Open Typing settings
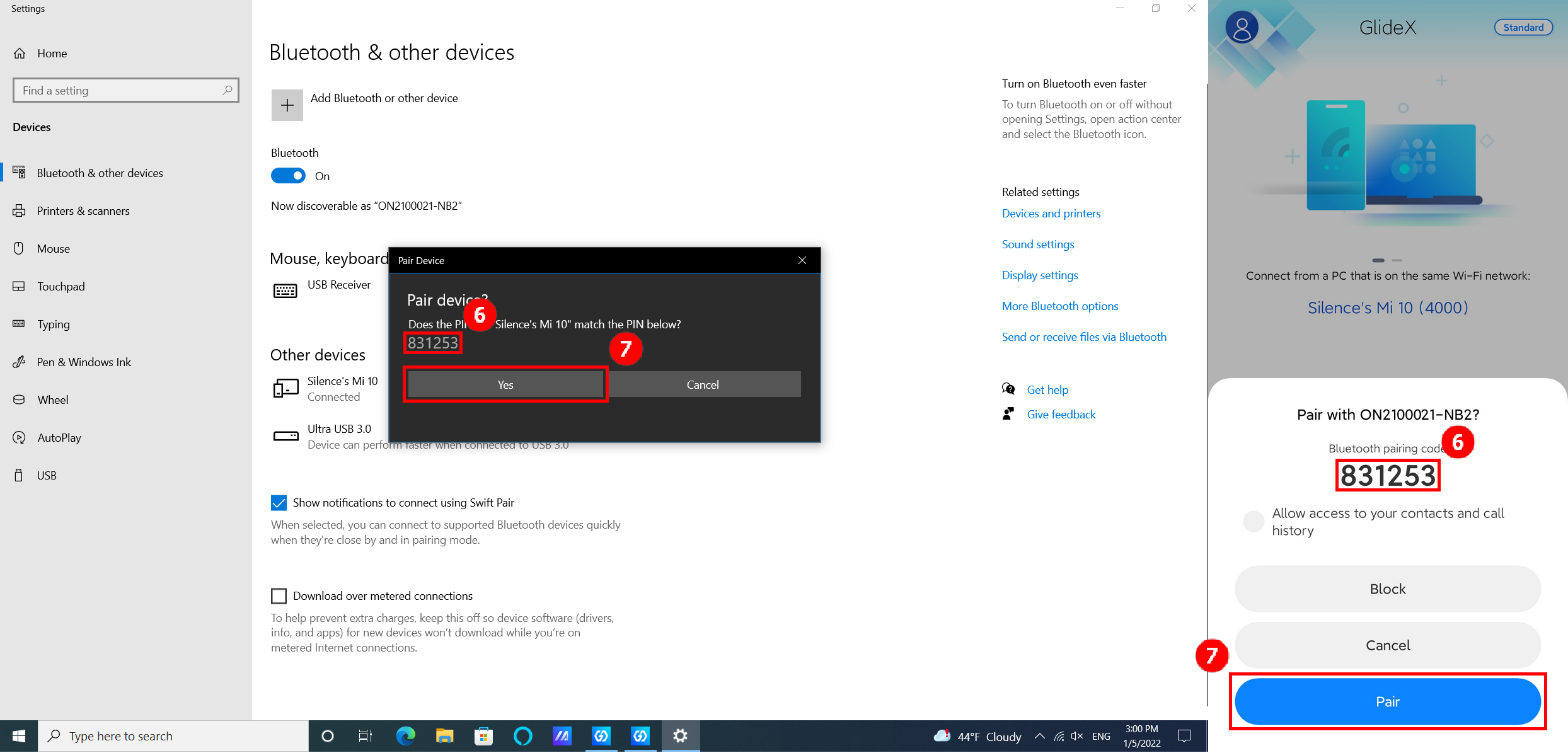The width and height of the screenshot is (1568, 753). 53,325
